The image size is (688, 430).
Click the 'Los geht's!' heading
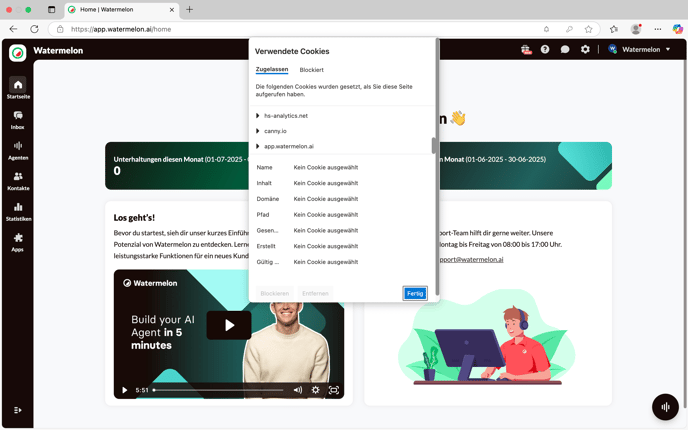[x=134, y=218]
